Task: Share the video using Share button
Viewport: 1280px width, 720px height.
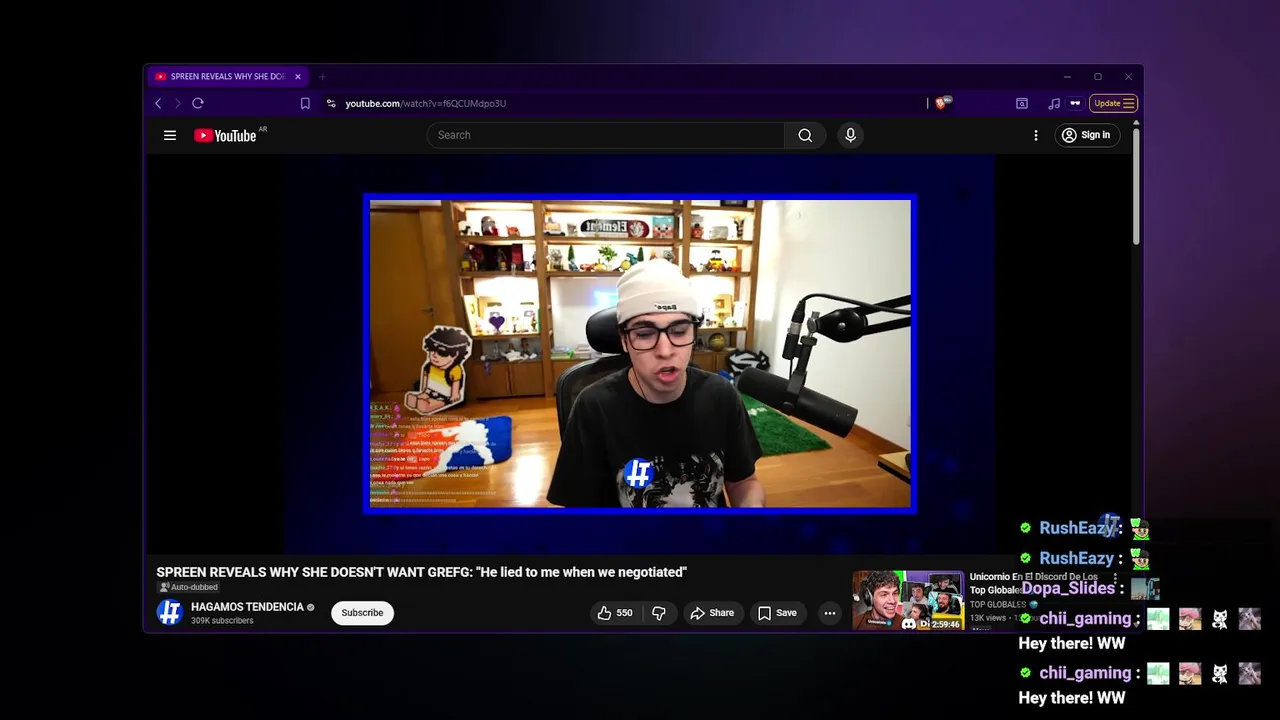Action: pyautogui.click(x=712, y=613)
